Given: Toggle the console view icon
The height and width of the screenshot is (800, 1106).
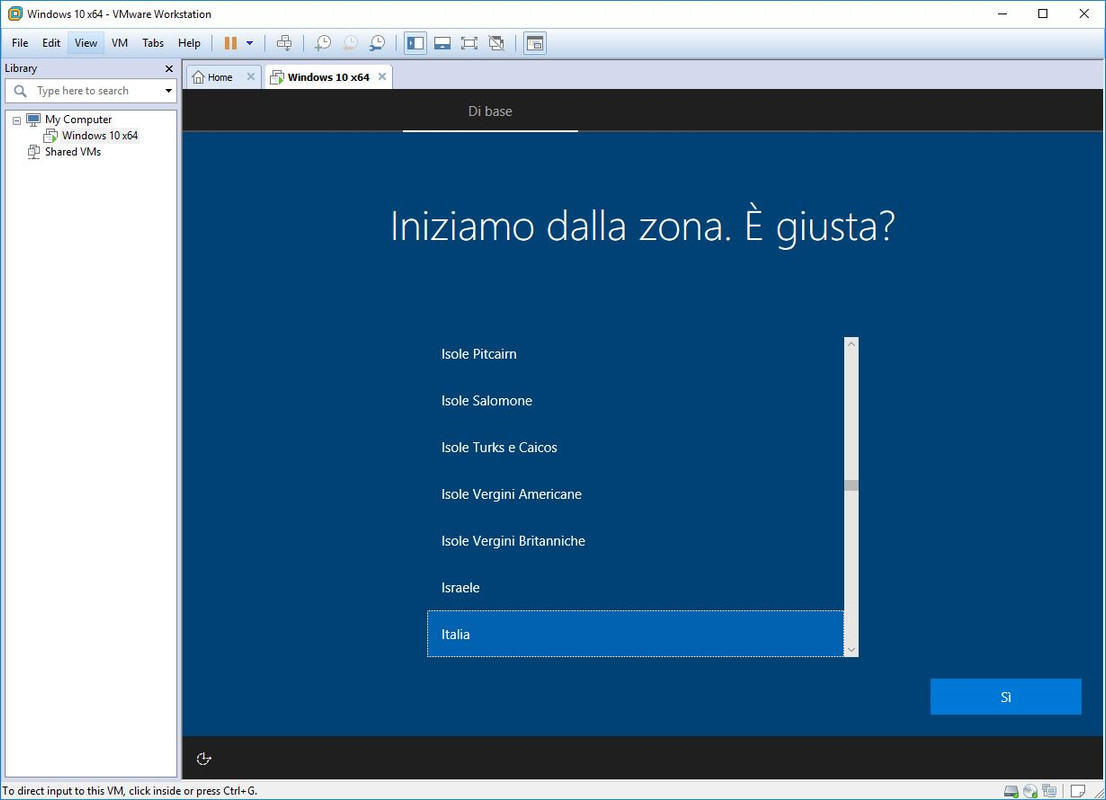Looking at the screenshot, I should 535,43.
